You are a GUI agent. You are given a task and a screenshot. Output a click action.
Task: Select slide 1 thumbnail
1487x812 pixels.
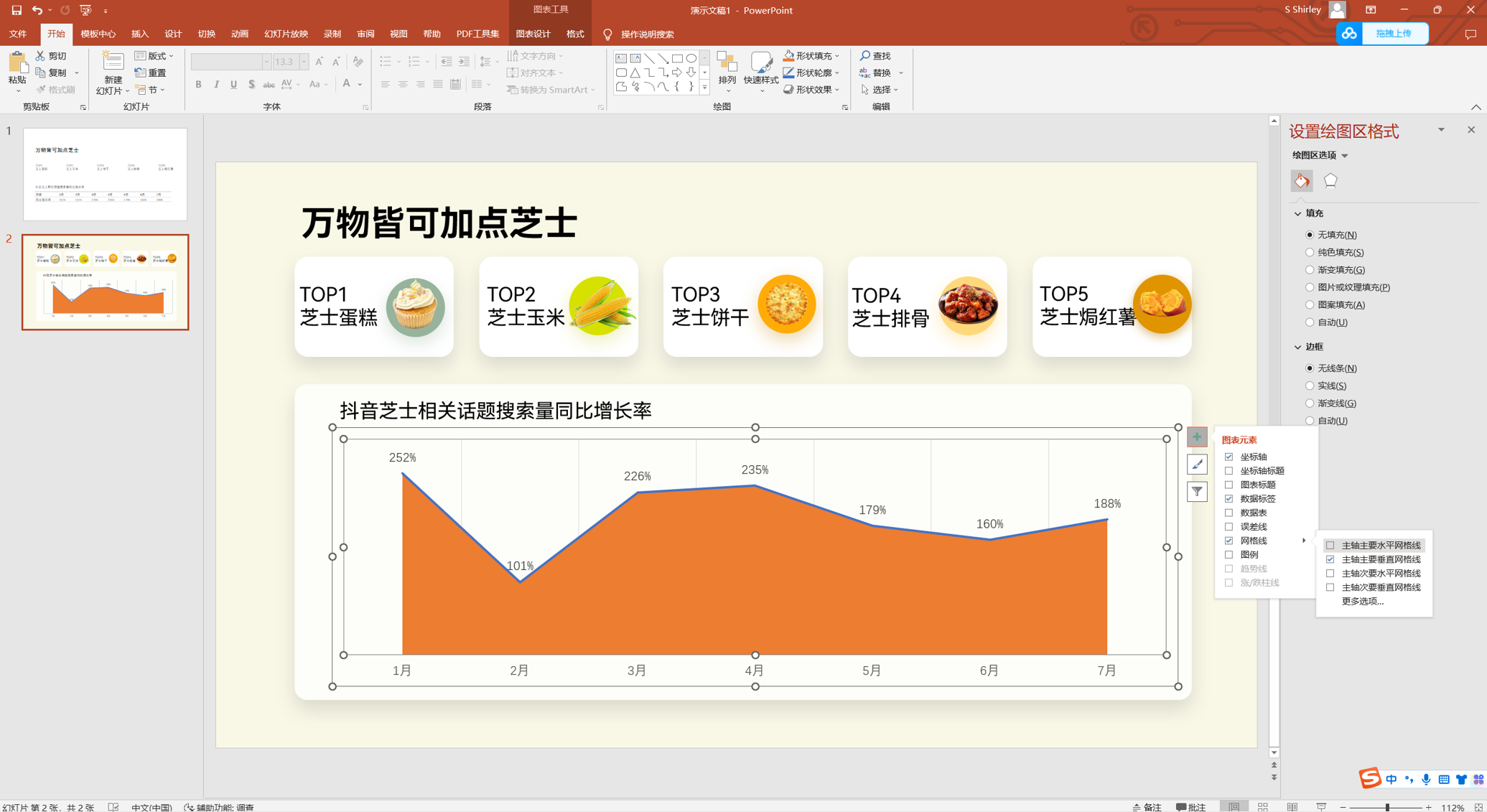[105, 174]
